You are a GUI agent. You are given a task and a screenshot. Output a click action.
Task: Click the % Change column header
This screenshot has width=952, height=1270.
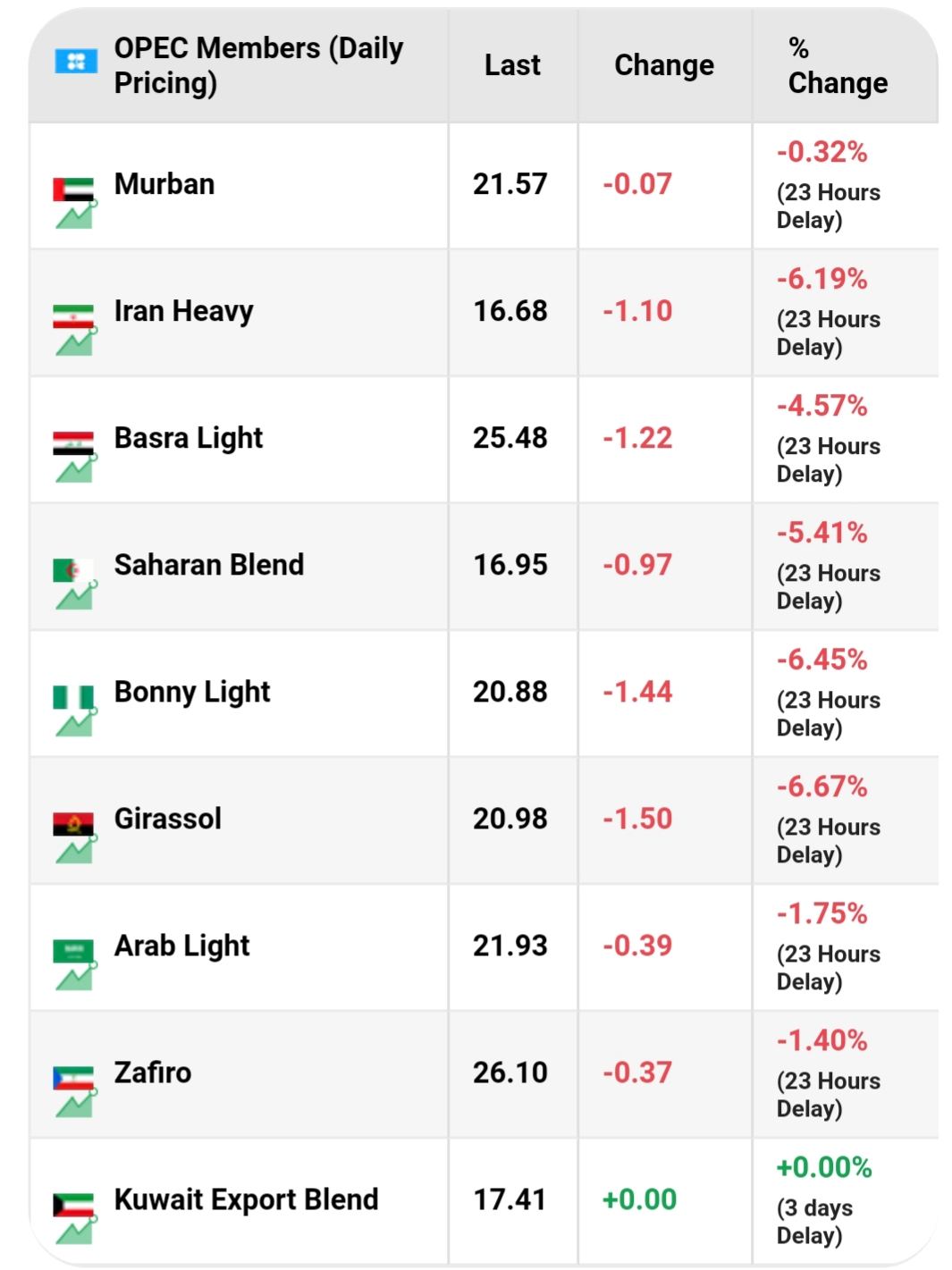837,65
